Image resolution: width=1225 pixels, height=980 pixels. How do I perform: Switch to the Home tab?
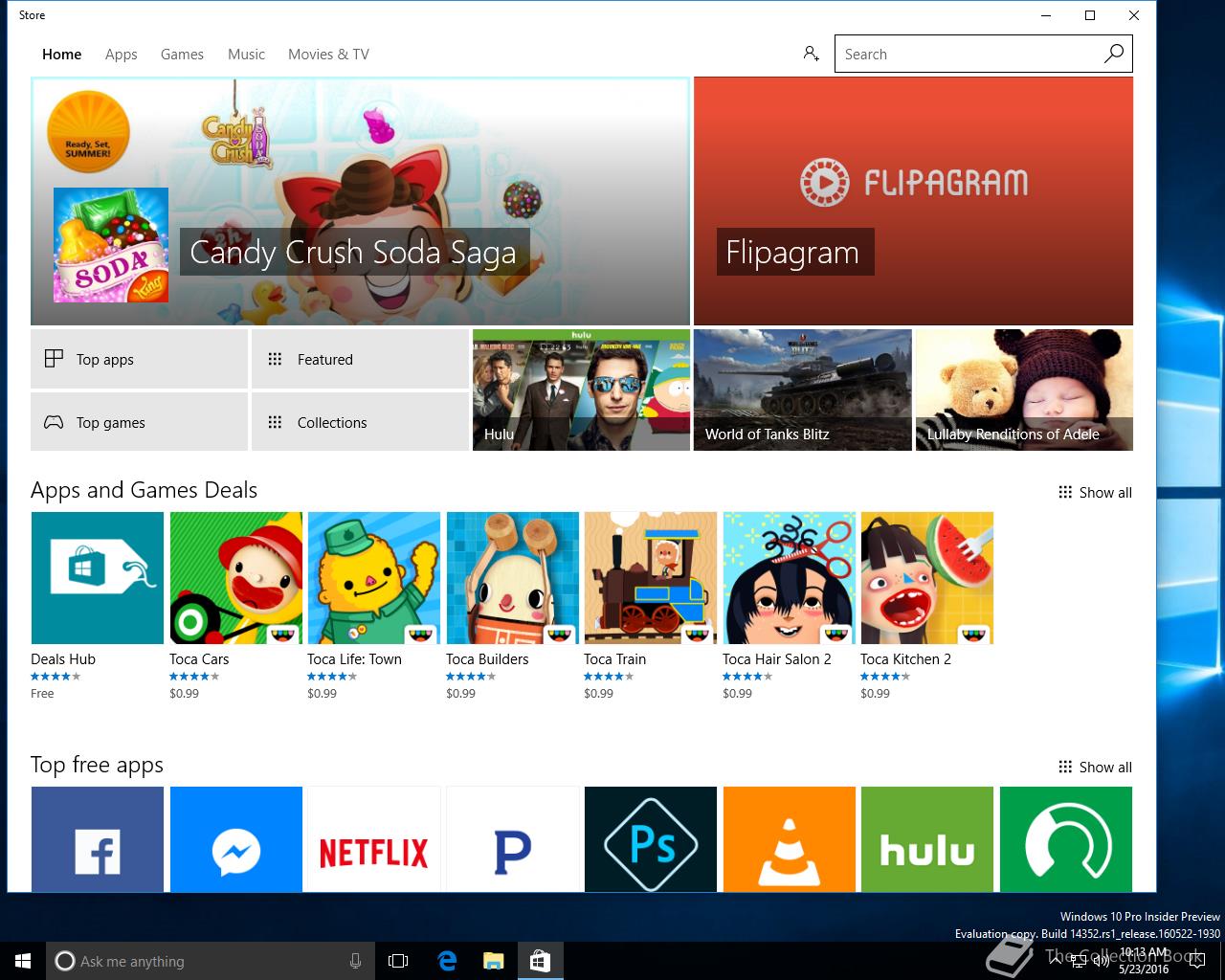[x=61, y=55]
